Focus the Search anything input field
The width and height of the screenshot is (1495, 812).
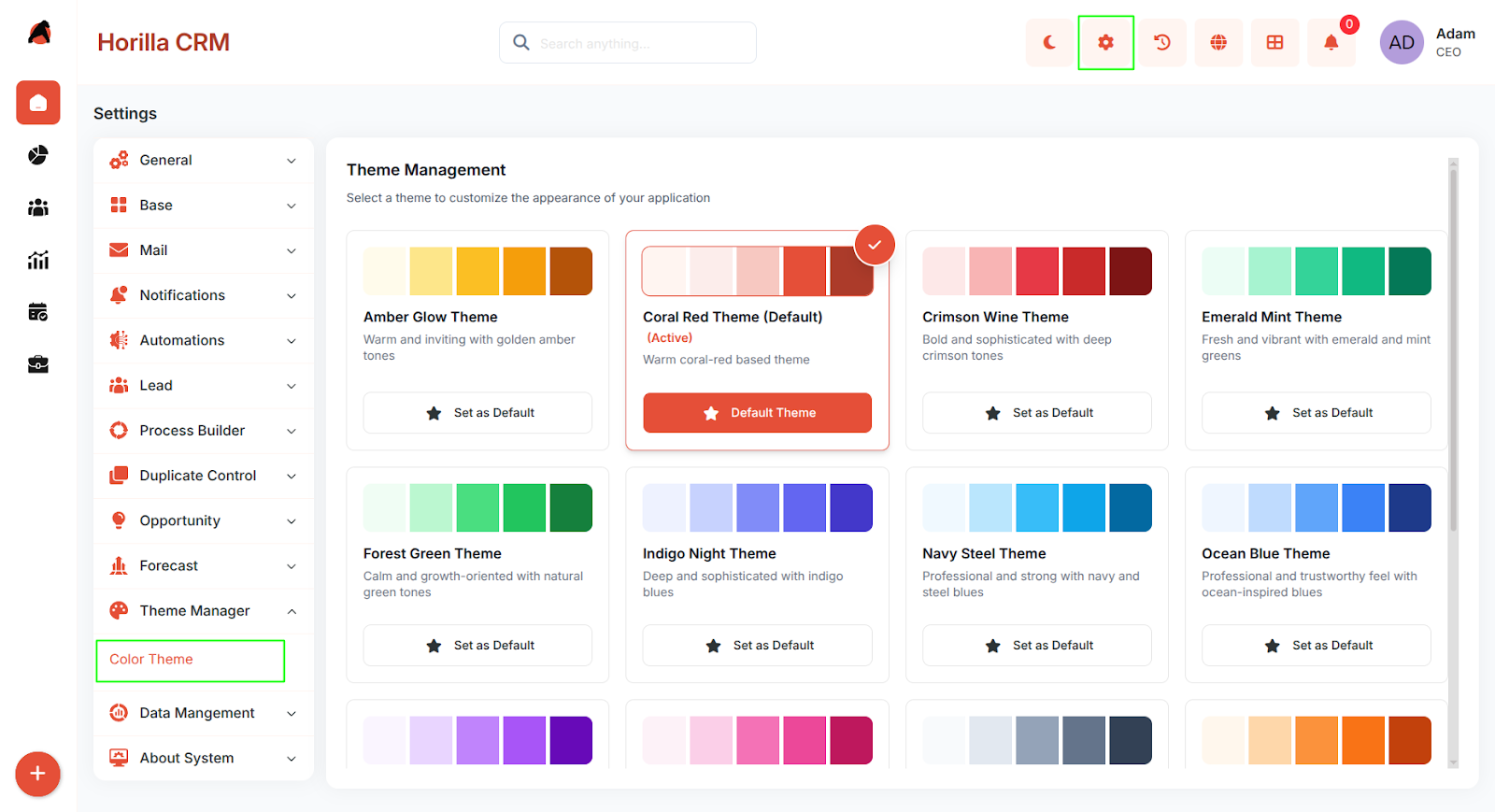tap(628, 43)
